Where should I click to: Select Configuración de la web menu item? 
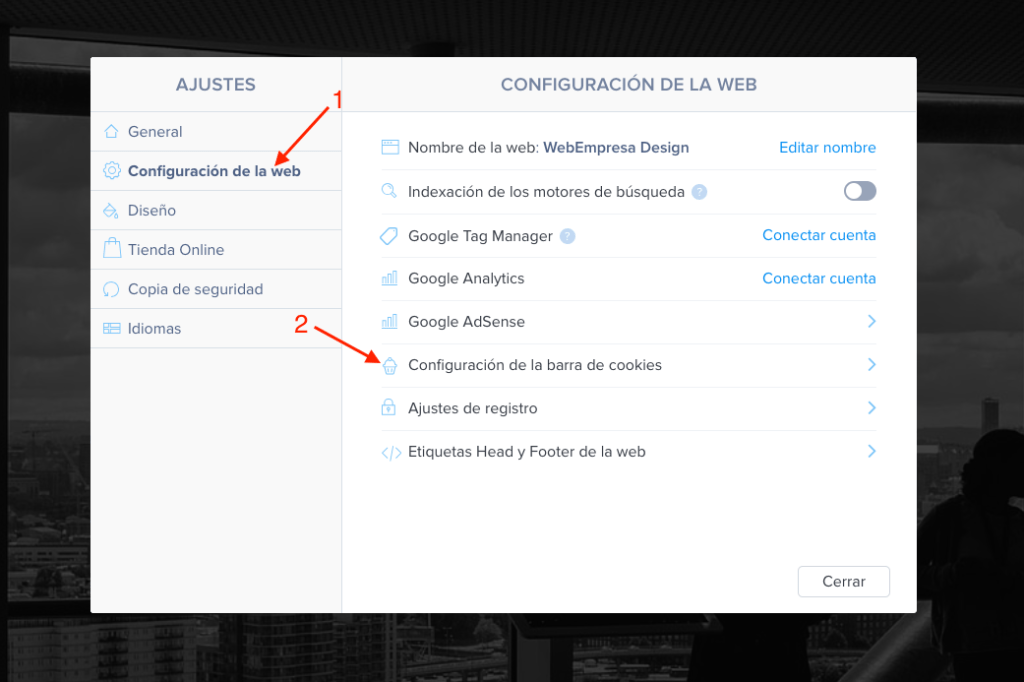(216, 170)
